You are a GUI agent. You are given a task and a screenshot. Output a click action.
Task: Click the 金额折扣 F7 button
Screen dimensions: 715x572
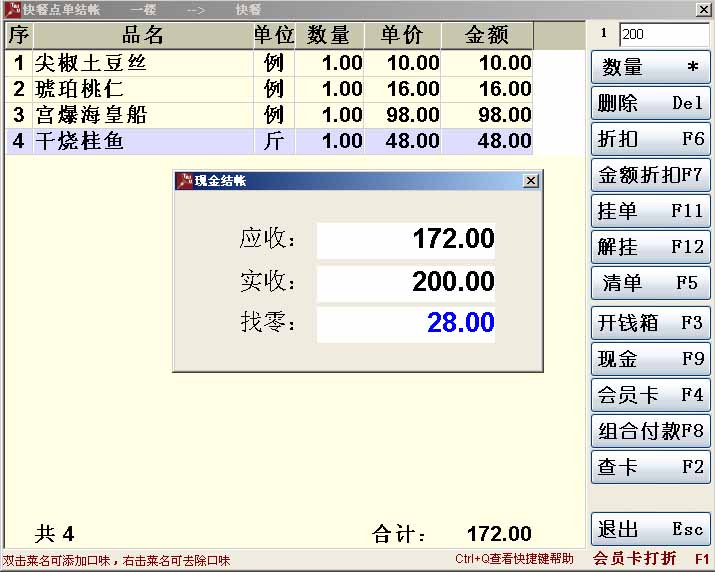pos(650,175)
